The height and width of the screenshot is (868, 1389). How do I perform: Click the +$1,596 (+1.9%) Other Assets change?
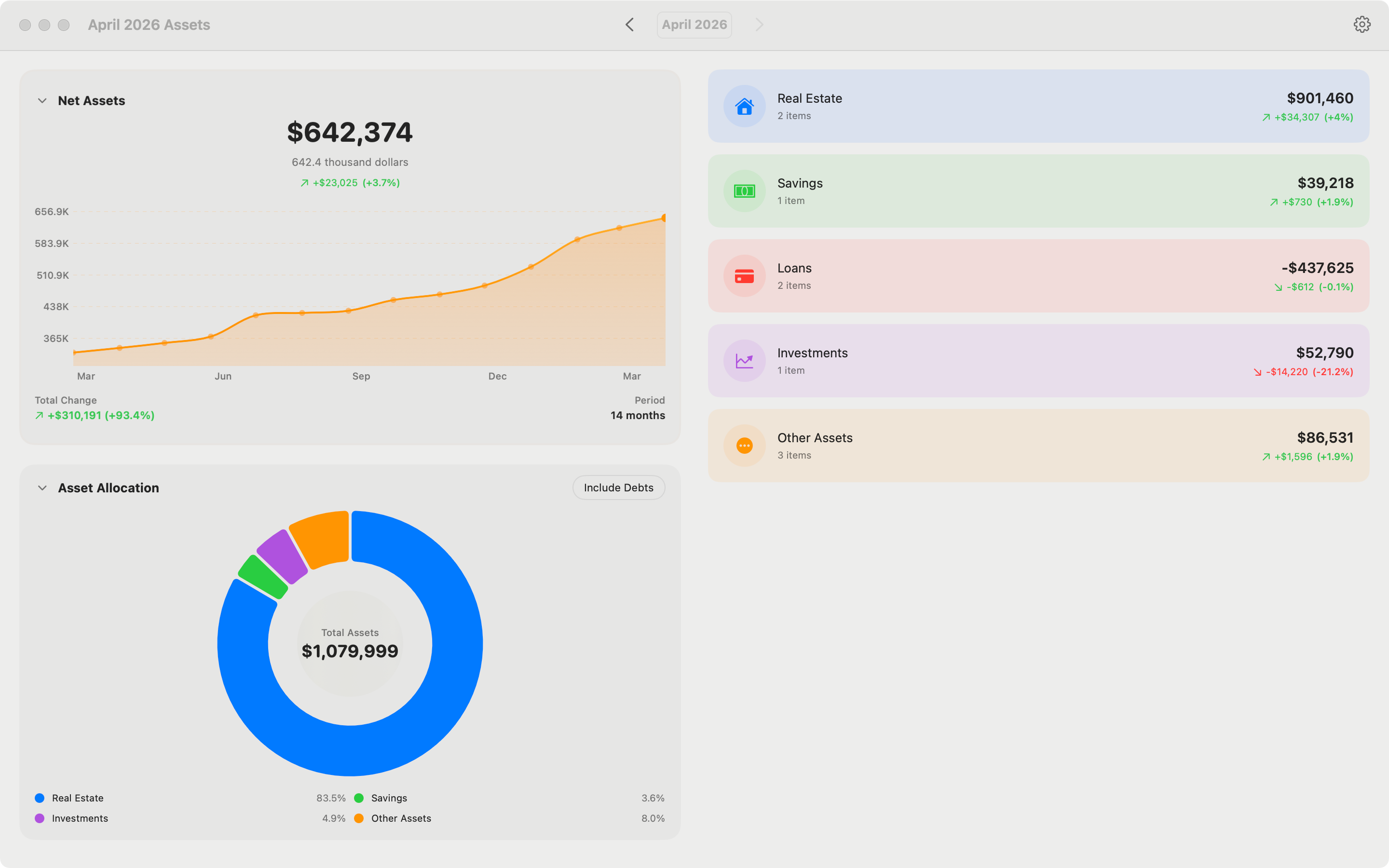point(1307,457)
